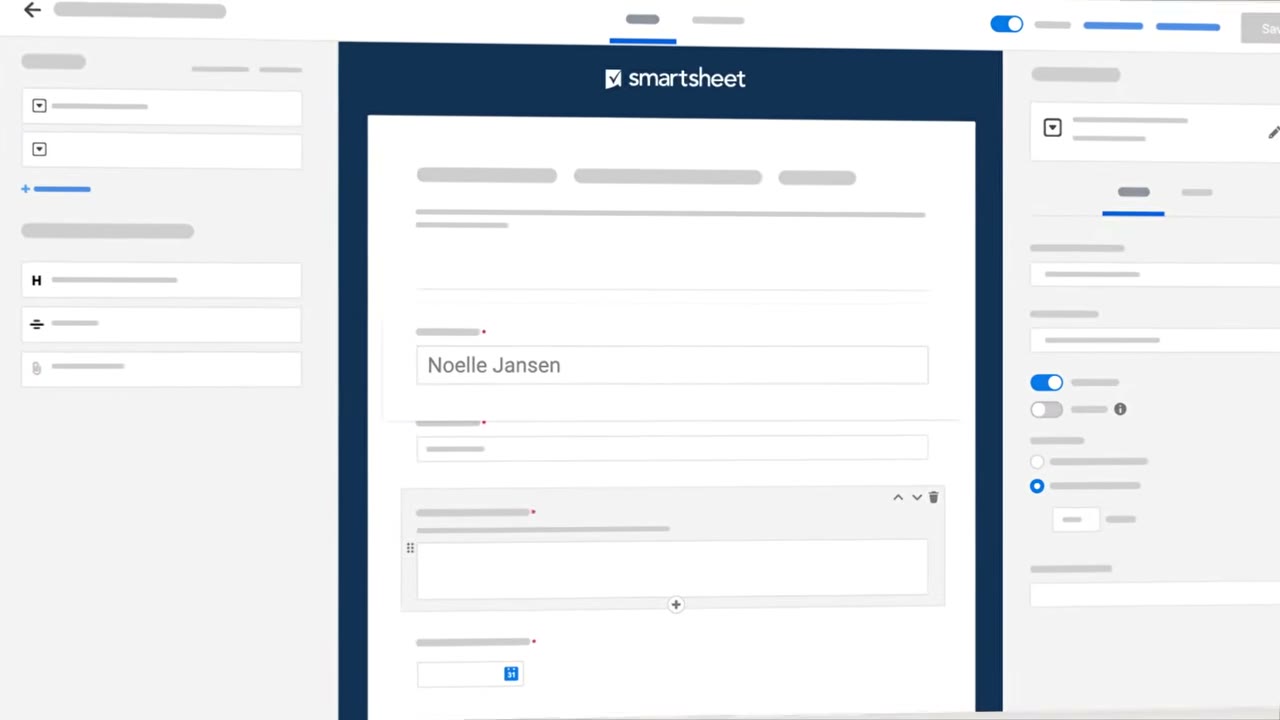Click the heading 'H' element icon
This screenshot has height=720, width=1280.
(36, 281)
